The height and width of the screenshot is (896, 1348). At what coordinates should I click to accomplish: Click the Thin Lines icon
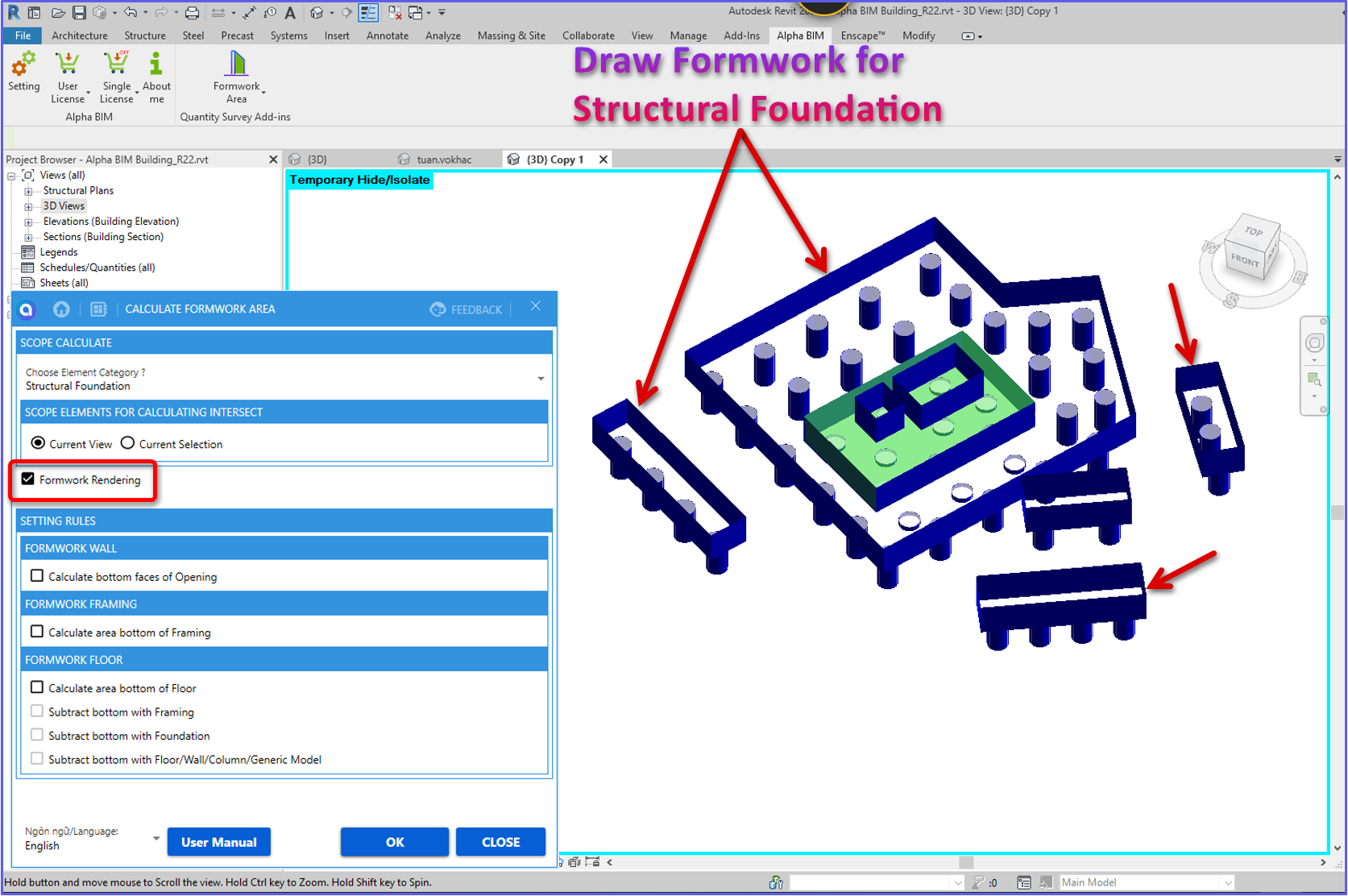[x=368, y=12]
